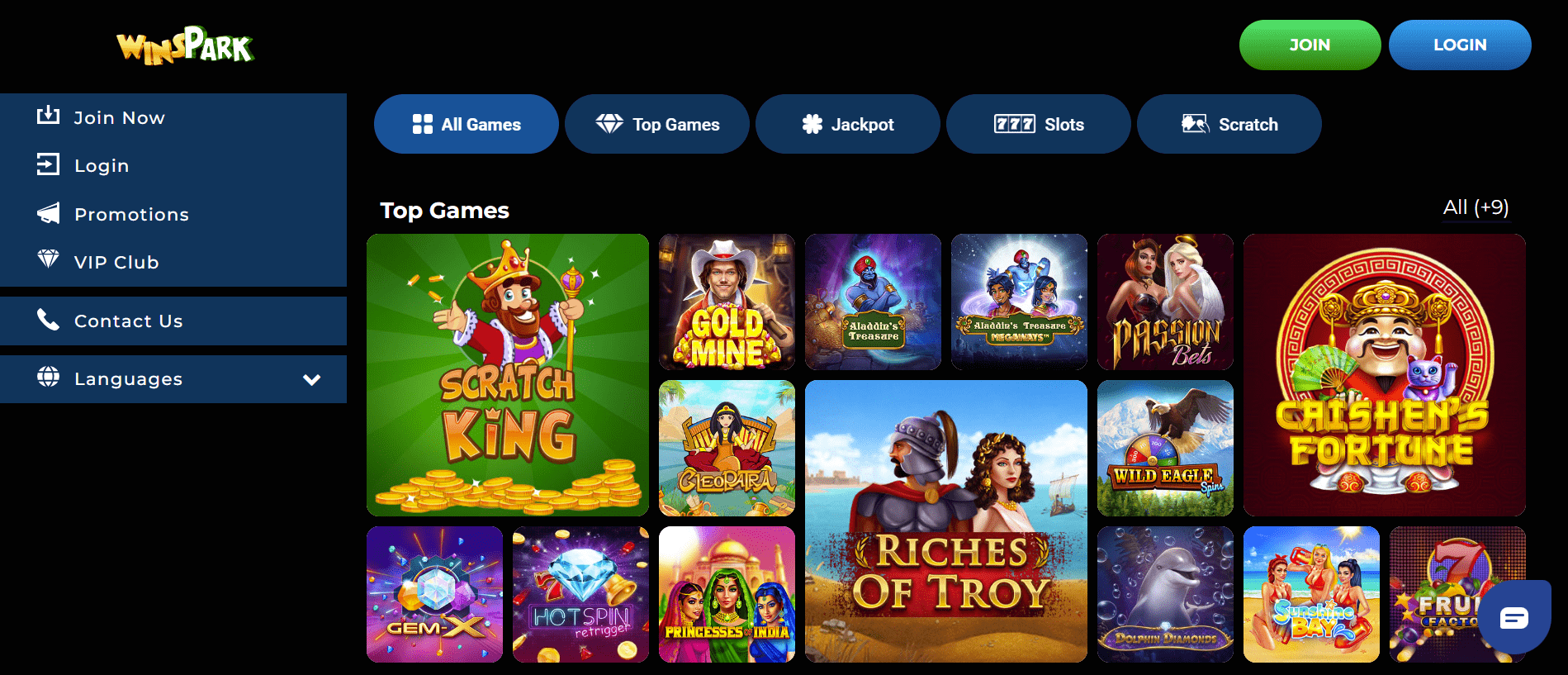The width and height of the screenshot is (1568, 675).
Task: Click the Languages globe icon
Action: point(48,377)
